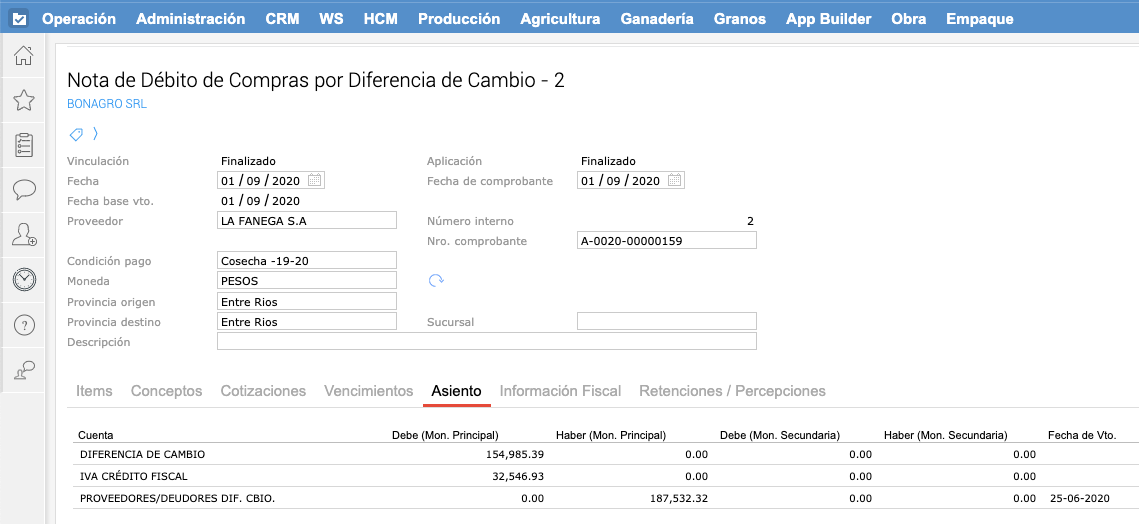
Task: Click the tag icon under BONAGRO SRL
Action: coord(76,134)
